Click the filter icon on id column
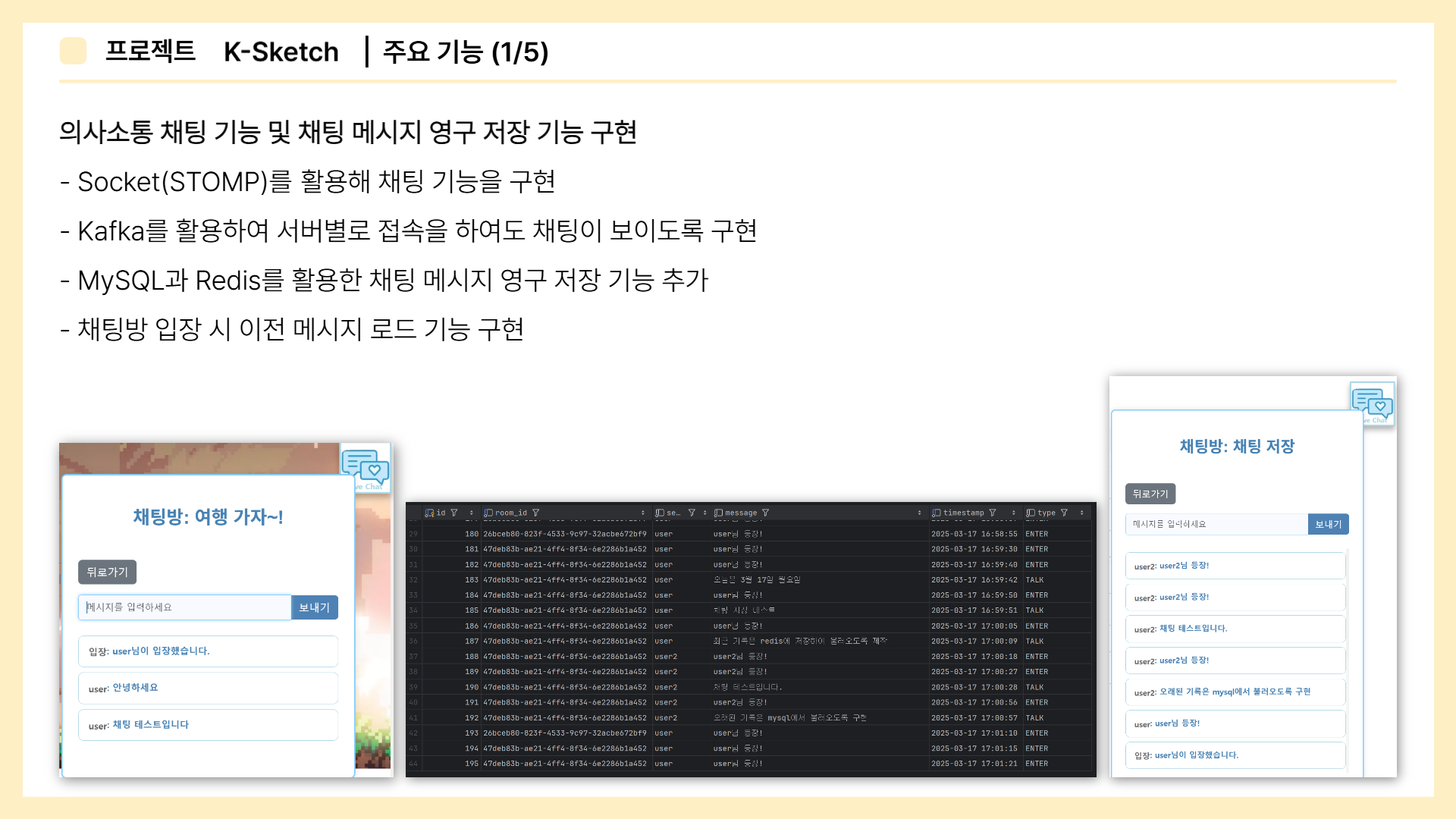This screenshot has height=819, width=1456. pos(454,513)
